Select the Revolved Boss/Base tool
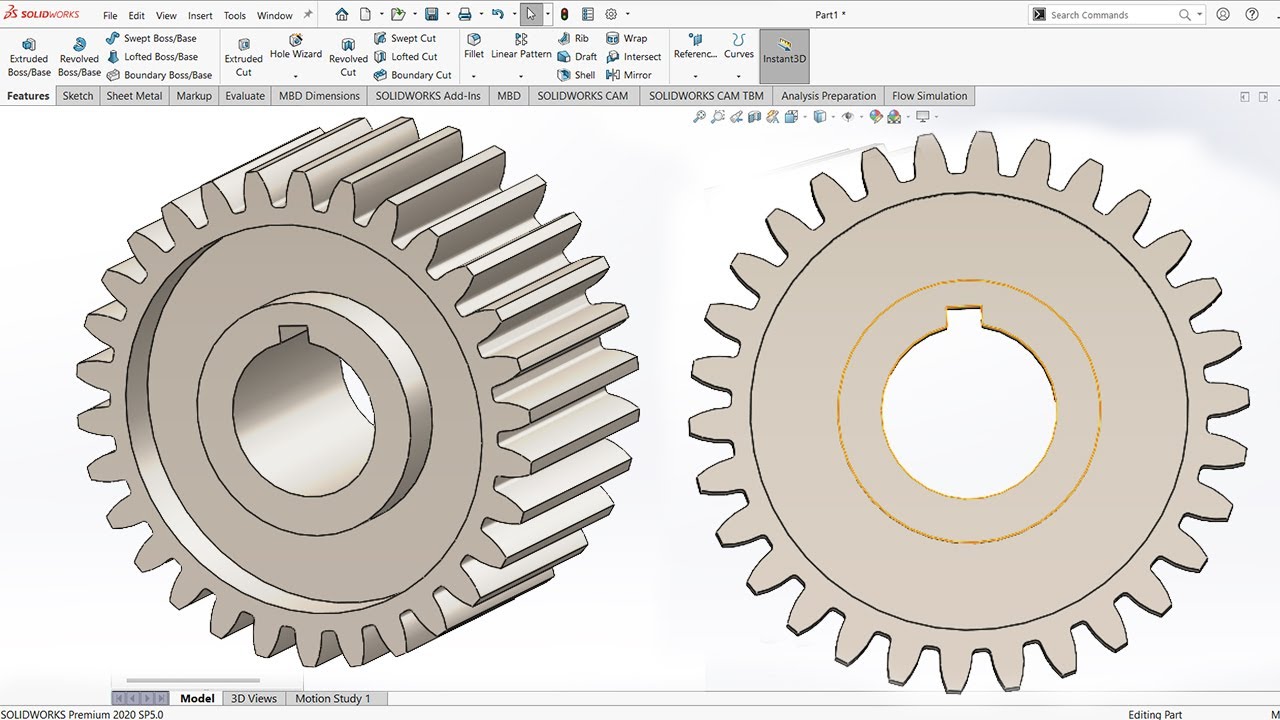This screenshot has width=1280, height=720. point(79,58)
